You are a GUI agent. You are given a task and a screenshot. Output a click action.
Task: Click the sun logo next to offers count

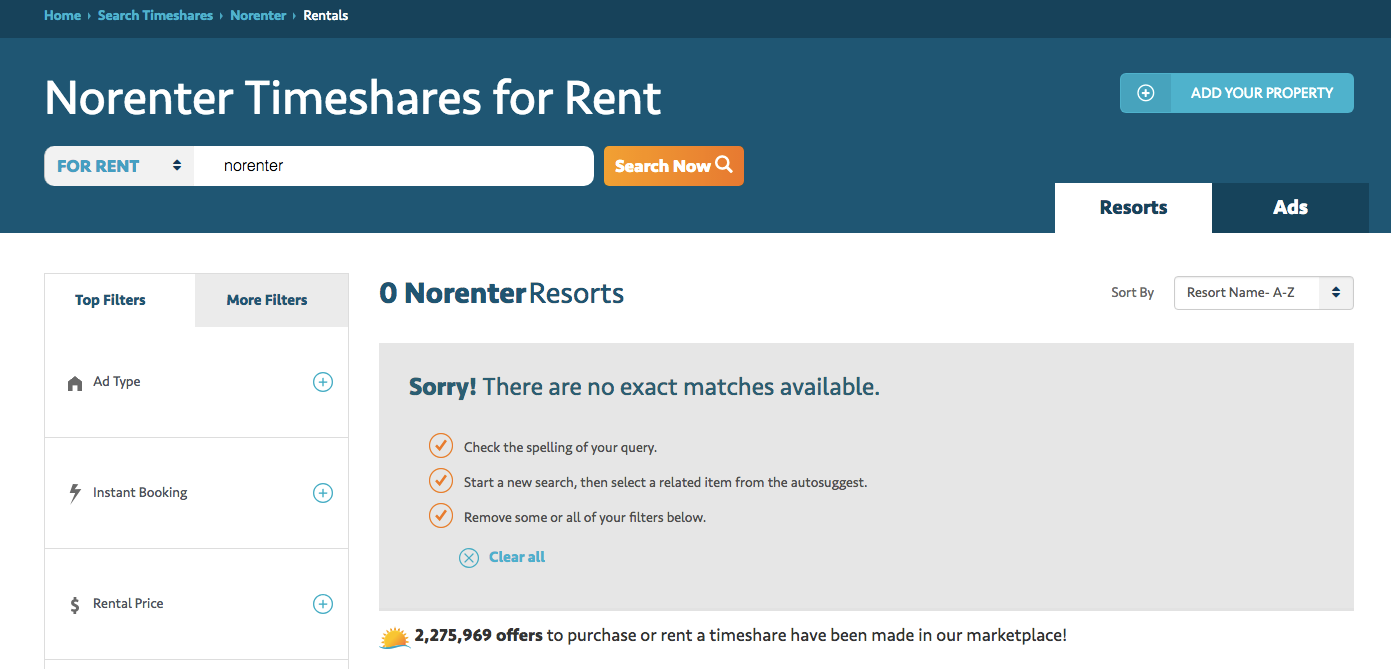tap(395, 636)
